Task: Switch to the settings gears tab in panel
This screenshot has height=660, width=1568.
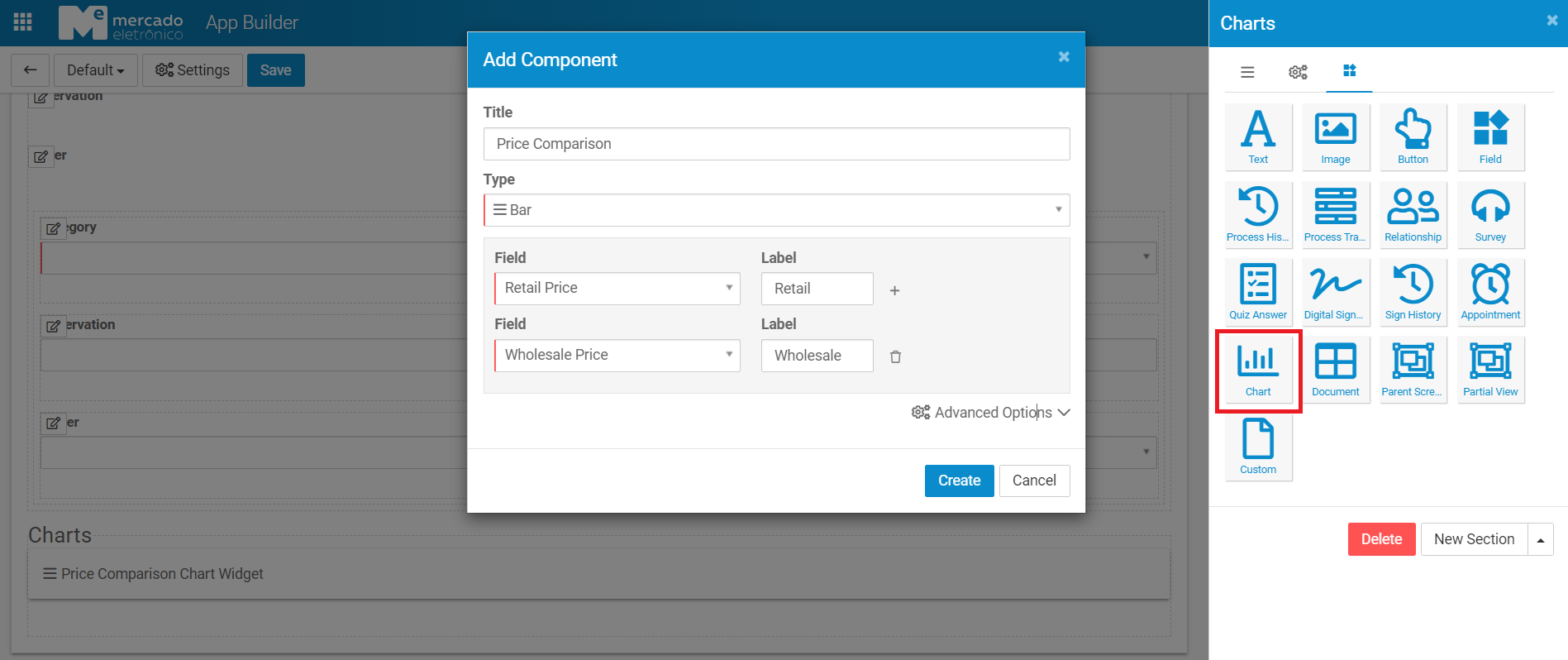Action: 1298,72
